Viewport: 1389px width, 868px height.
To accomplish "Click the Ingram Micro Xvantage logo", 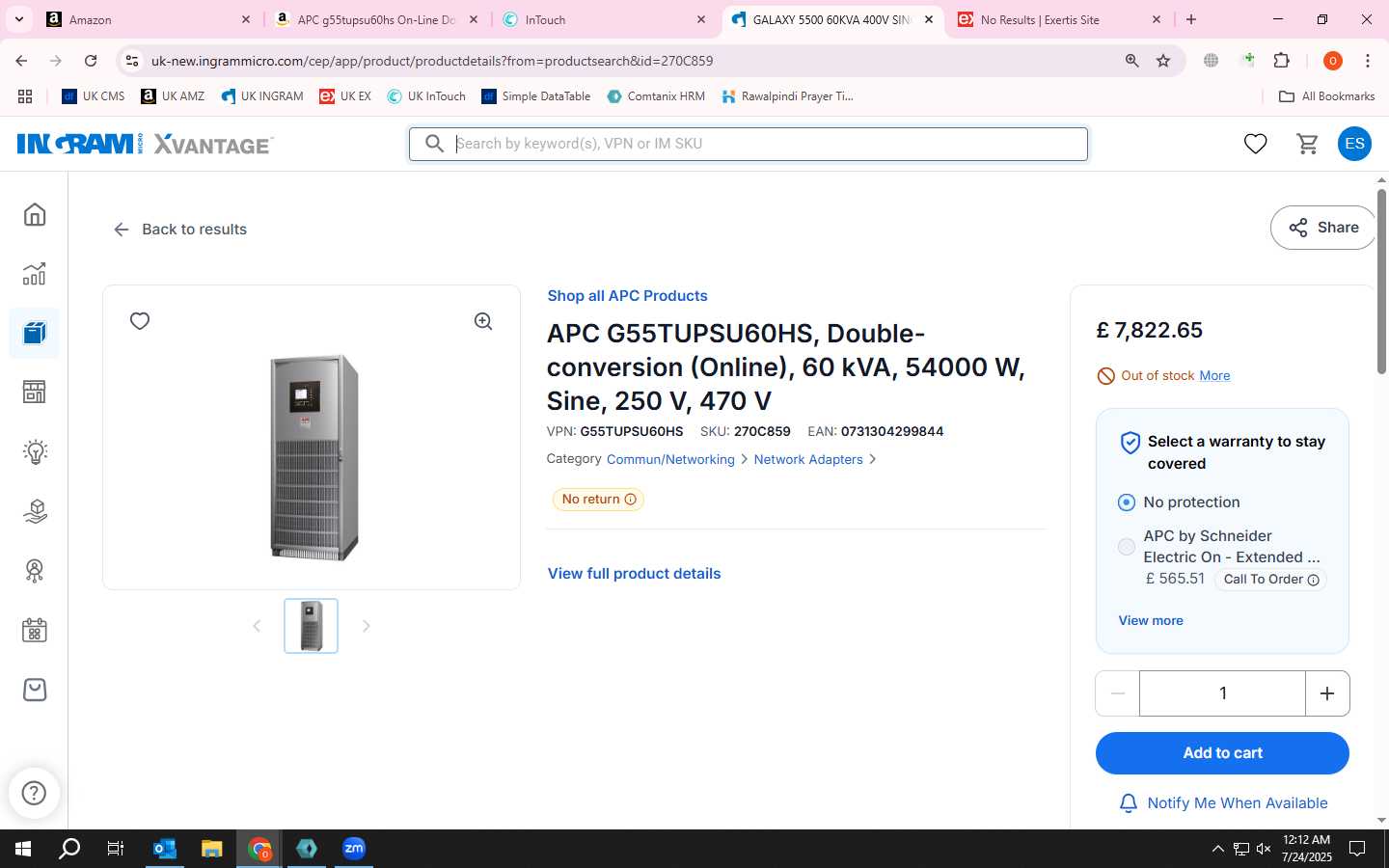I will 145,144.
